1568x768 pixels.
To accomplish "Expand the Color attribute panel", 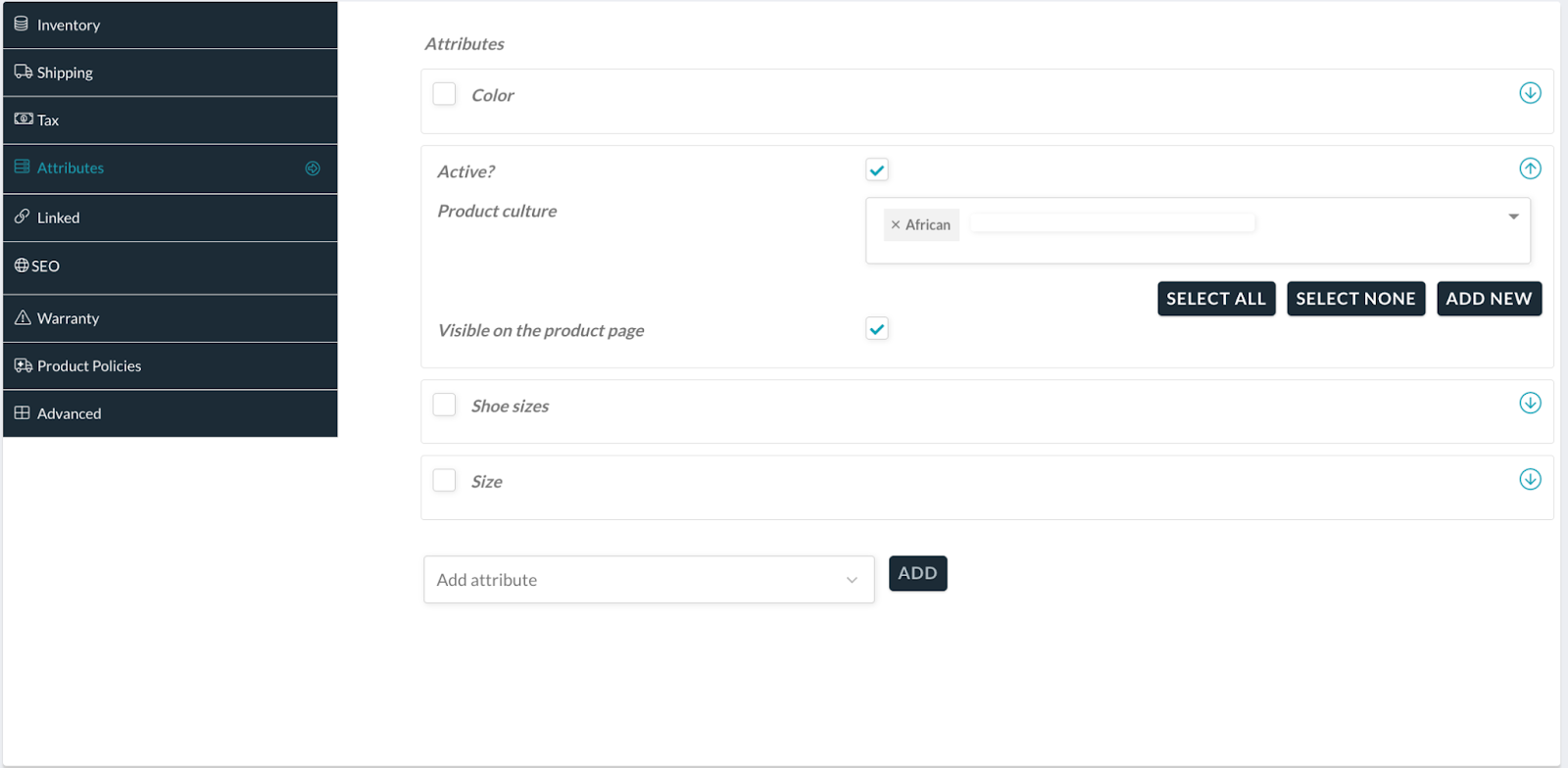I will (x=1530, y=93).
